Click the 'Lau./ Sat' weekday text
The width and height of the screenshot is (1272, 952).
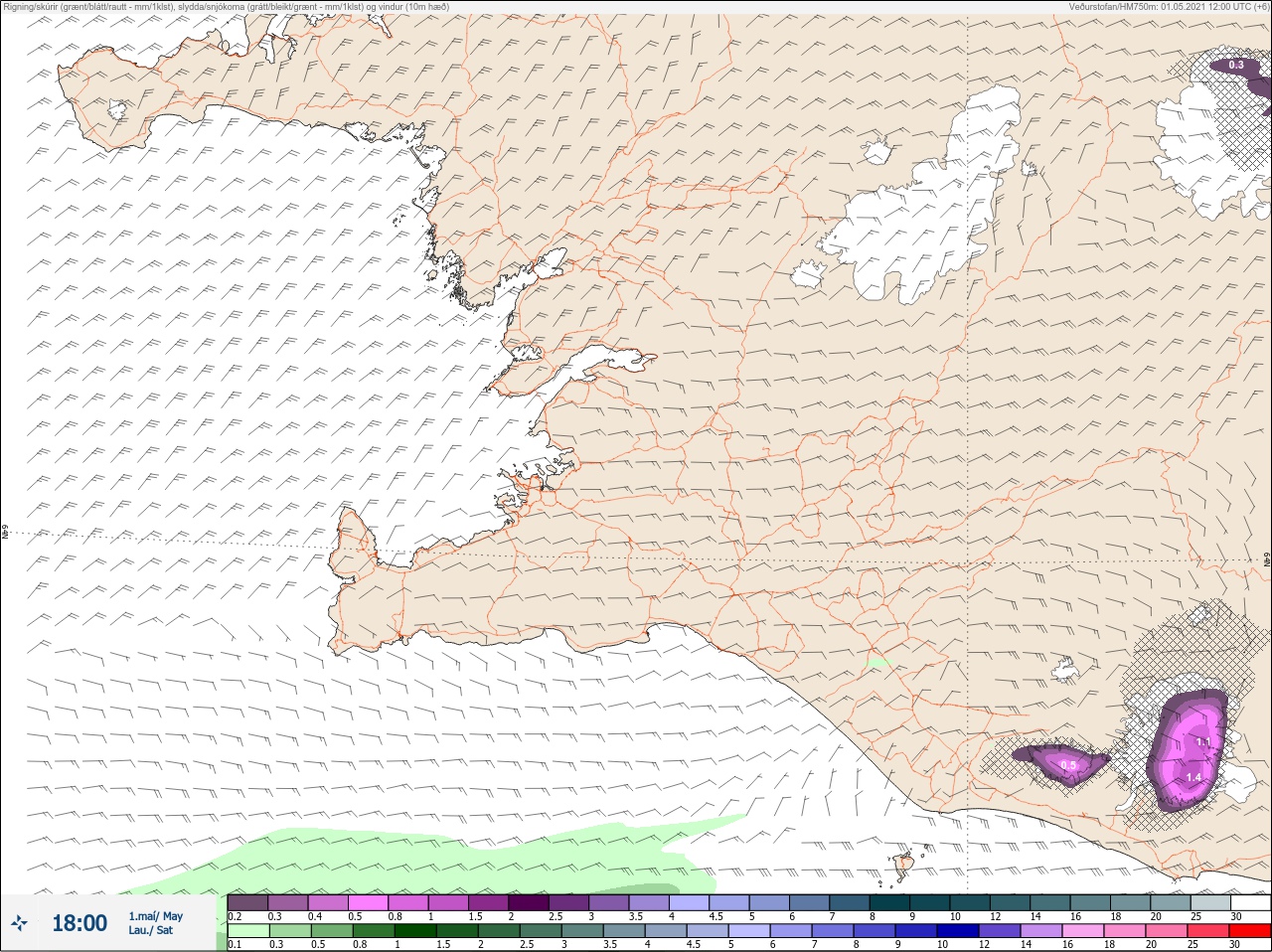[x=151, y=931]
